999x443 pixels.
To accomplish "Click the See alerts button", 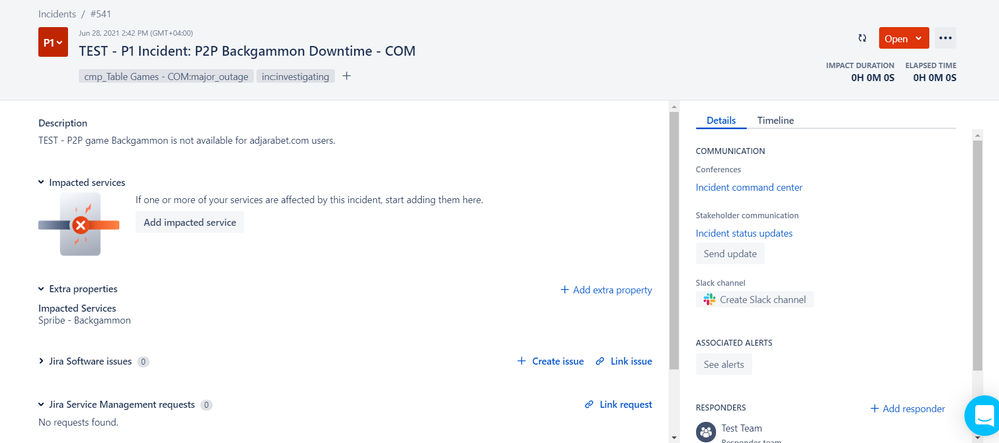I will coord(724,365).
